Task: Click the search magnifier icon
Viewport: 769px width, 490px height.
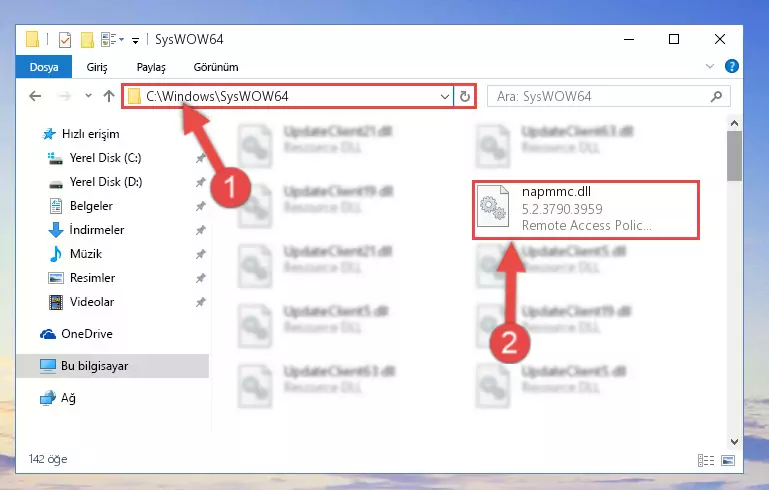Action: tap(717, 96)
